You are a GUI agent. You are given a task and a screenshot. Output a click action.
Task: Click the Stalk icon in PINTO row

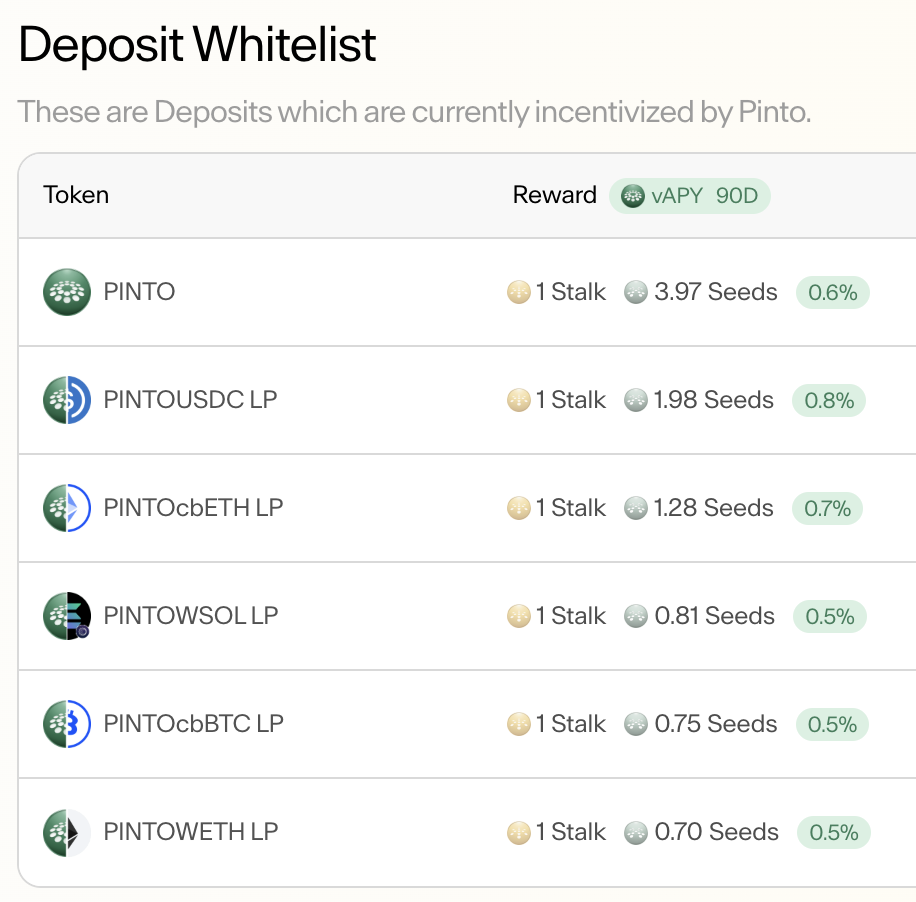point(518,292)
